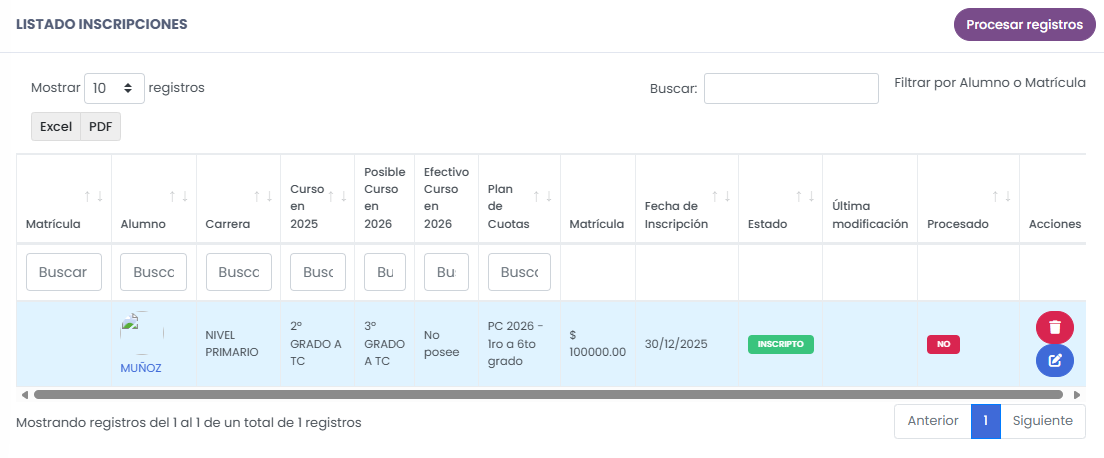Sort by Curso en 2025 arrows
Screen dimensions: 1104x458
tap(337, 197)
